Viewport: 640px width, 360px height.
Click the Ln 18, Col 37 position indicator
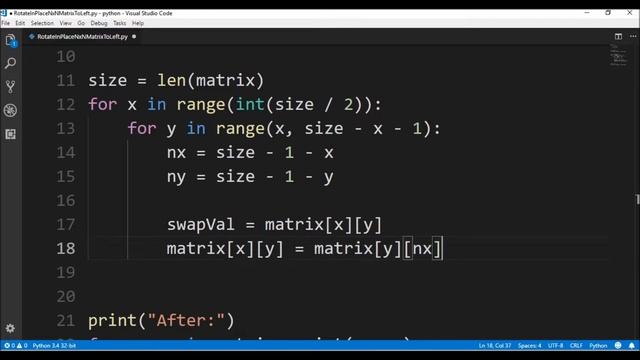click(495, 345)
